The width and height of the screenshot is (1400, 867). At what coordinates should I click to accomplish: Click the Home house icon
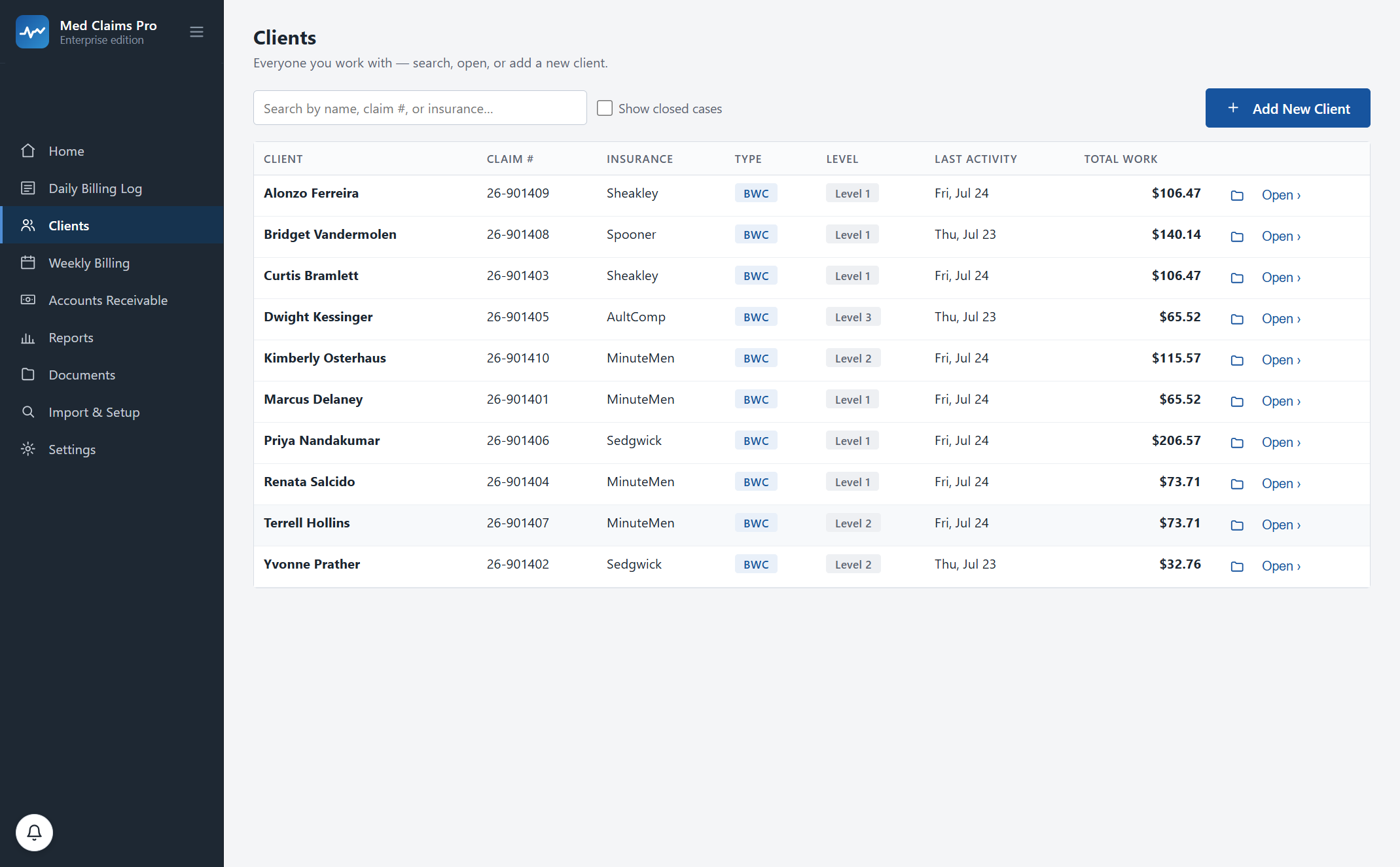[27, 151]
